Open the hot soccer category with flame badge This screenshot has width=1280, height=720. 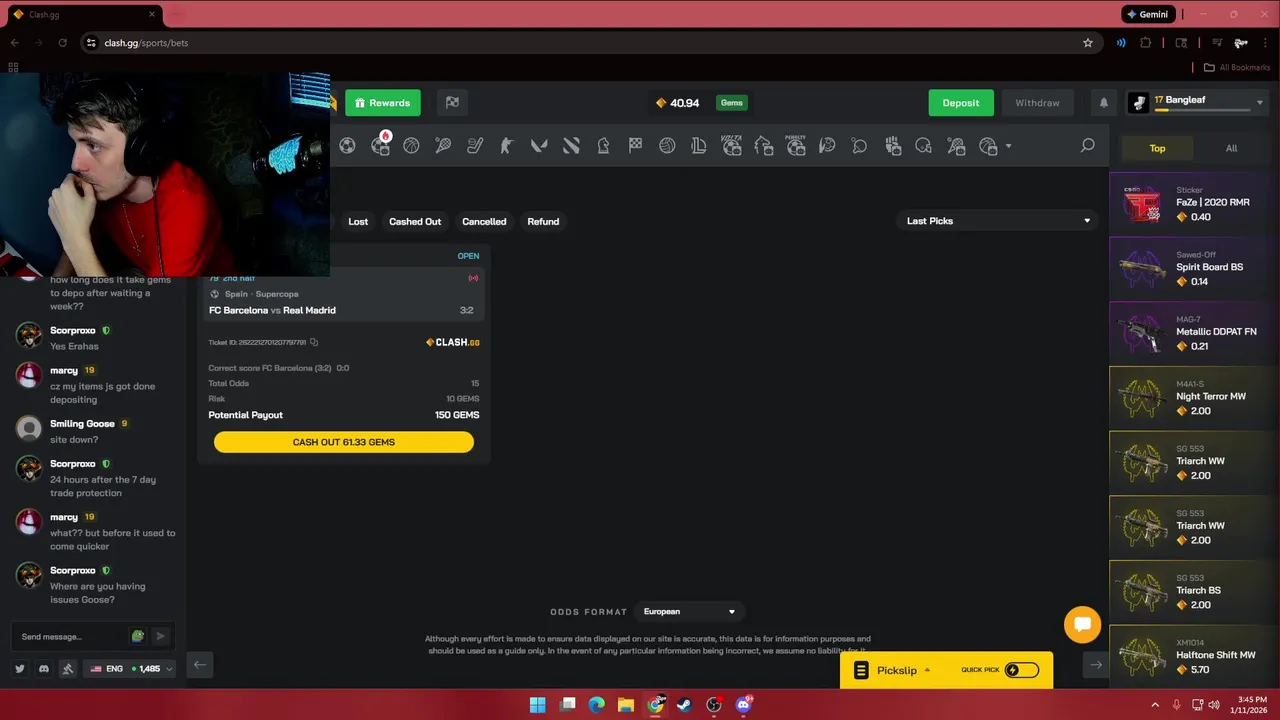click(x=380, y=145)
